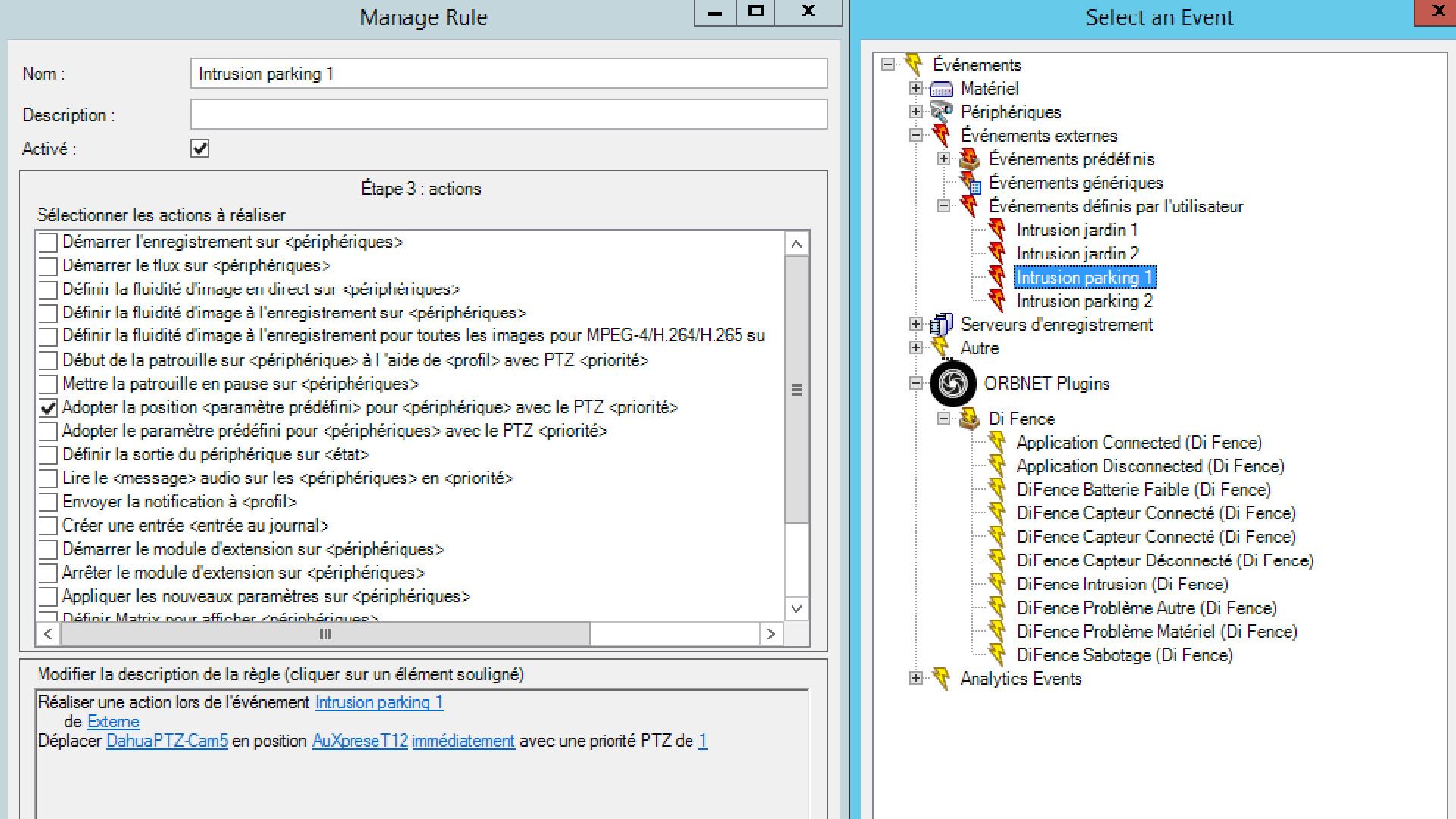The image size is (1456, 819).
Task: Click the actions list horizontal scrollbar thumb
Action: point(325,634)
